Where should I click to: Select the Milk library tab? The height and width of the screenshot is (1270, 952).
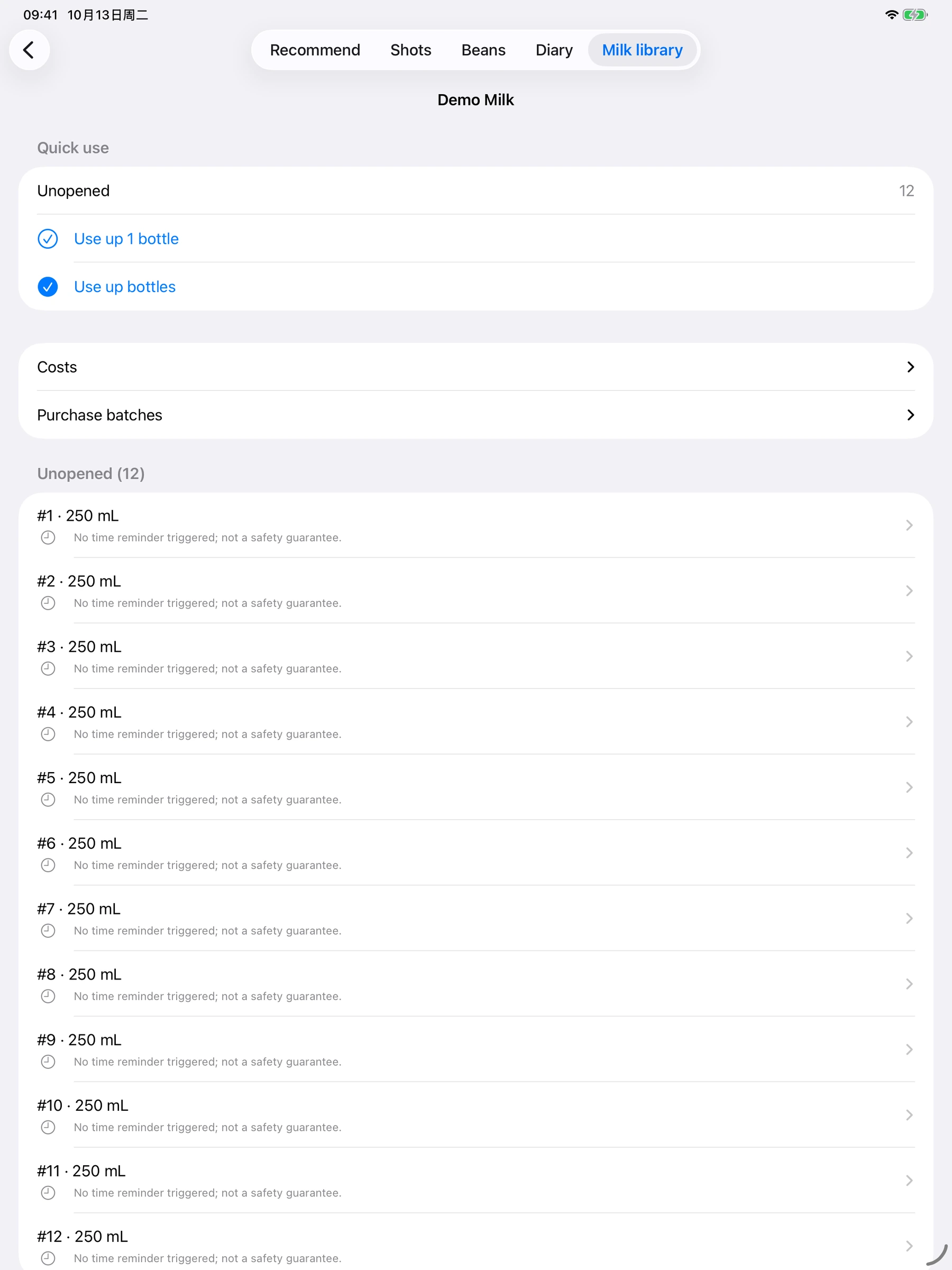pyautogui.click(x=642, y=50)
